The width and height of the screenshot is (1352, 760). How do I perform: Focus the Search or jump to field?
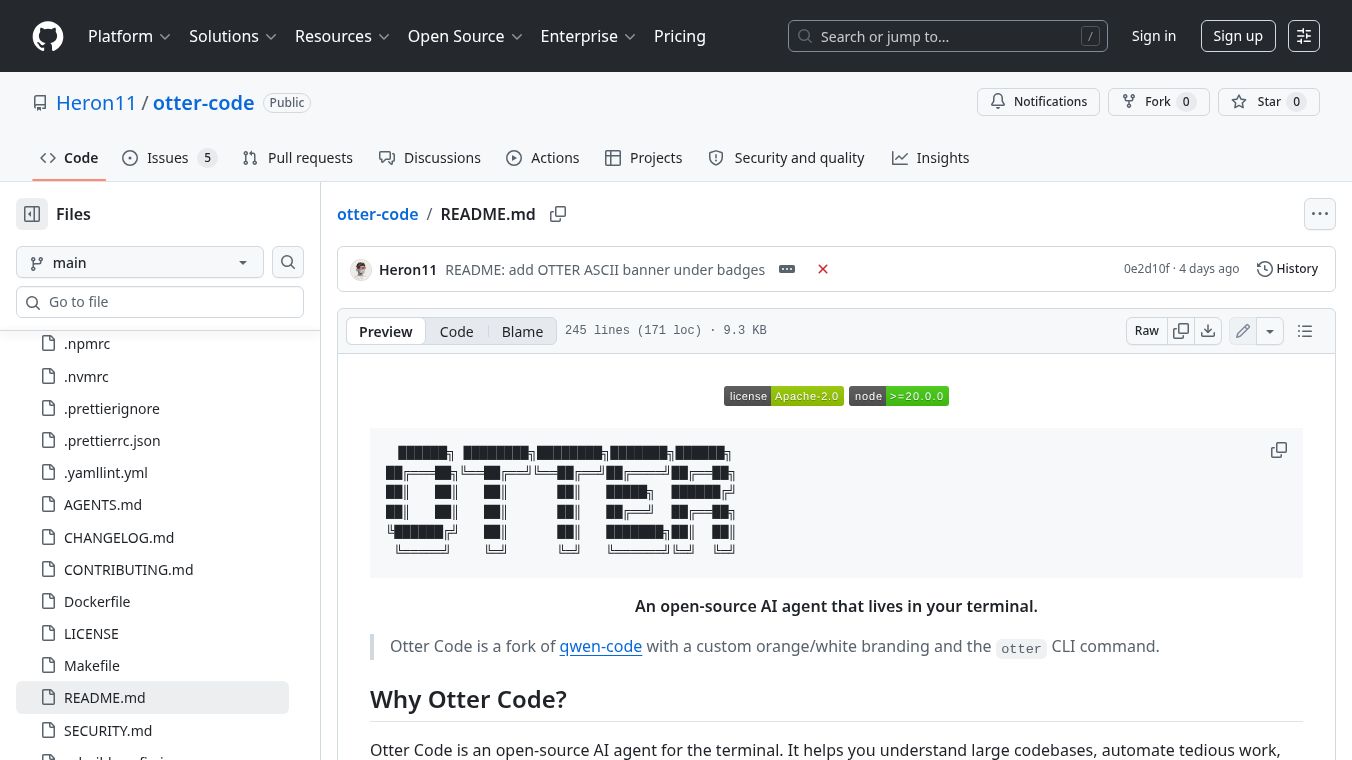click(948, 36)
